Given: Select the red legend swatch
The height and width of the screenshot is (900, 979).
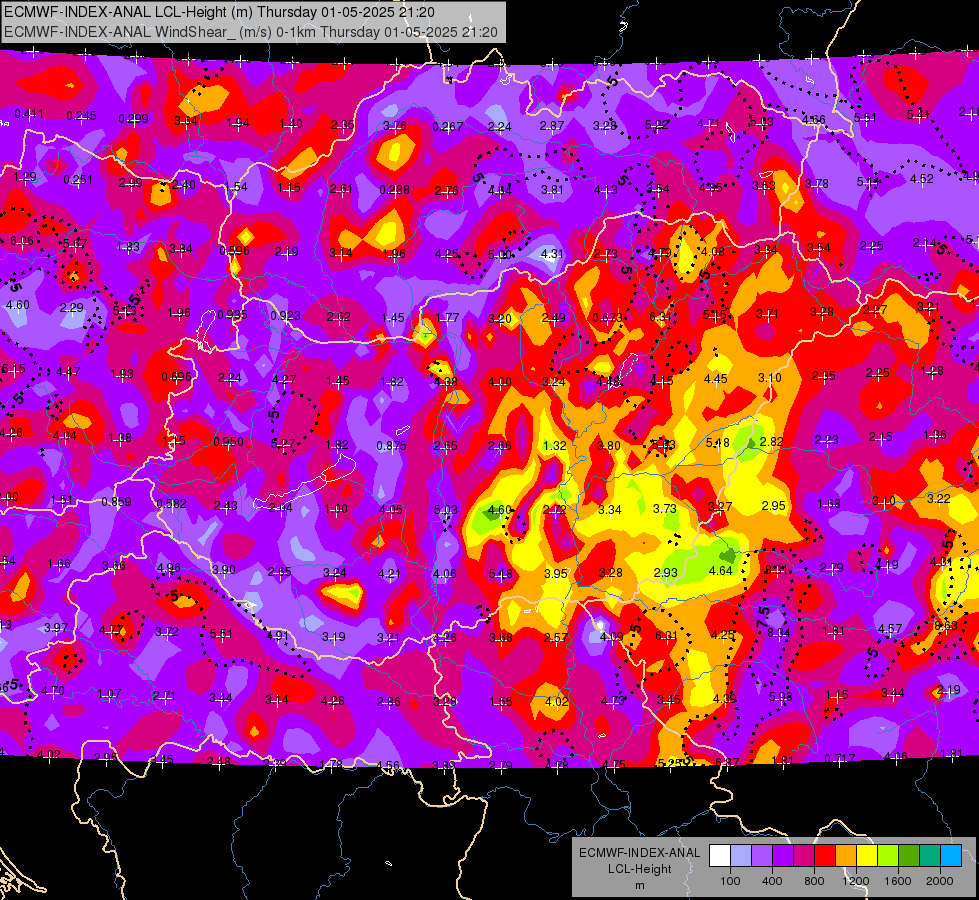Looking at the screenshot, I should (825, 856).
